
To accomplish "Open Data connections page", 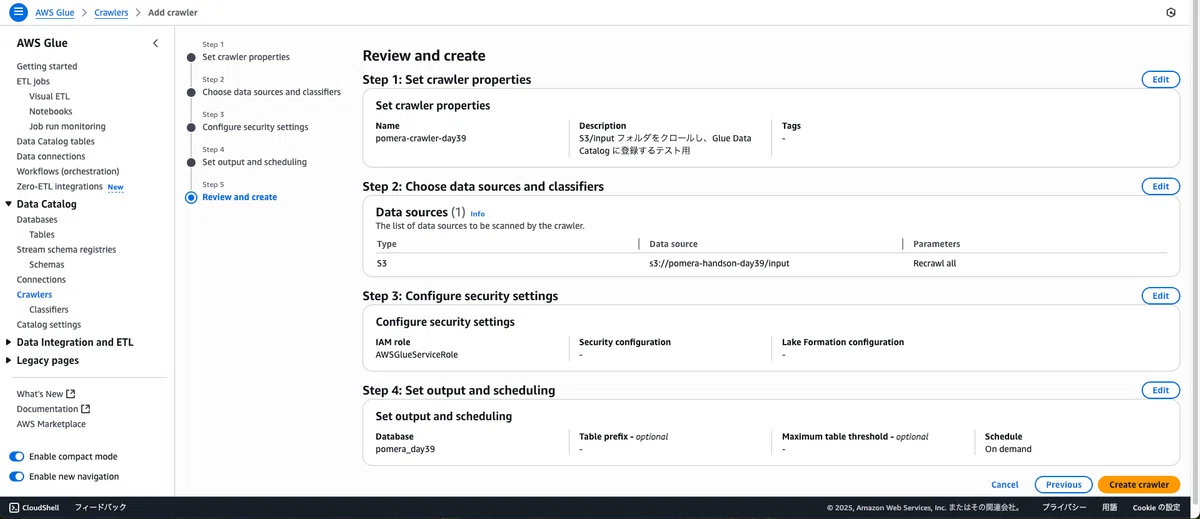I will point(51,156).
